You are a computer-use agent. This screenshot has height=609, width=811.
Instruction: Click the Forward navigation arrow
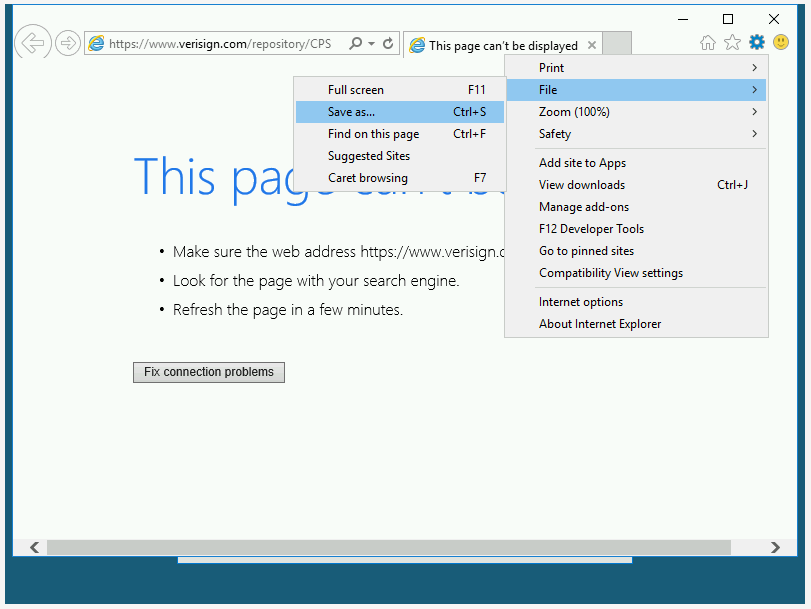pos(67,43)
